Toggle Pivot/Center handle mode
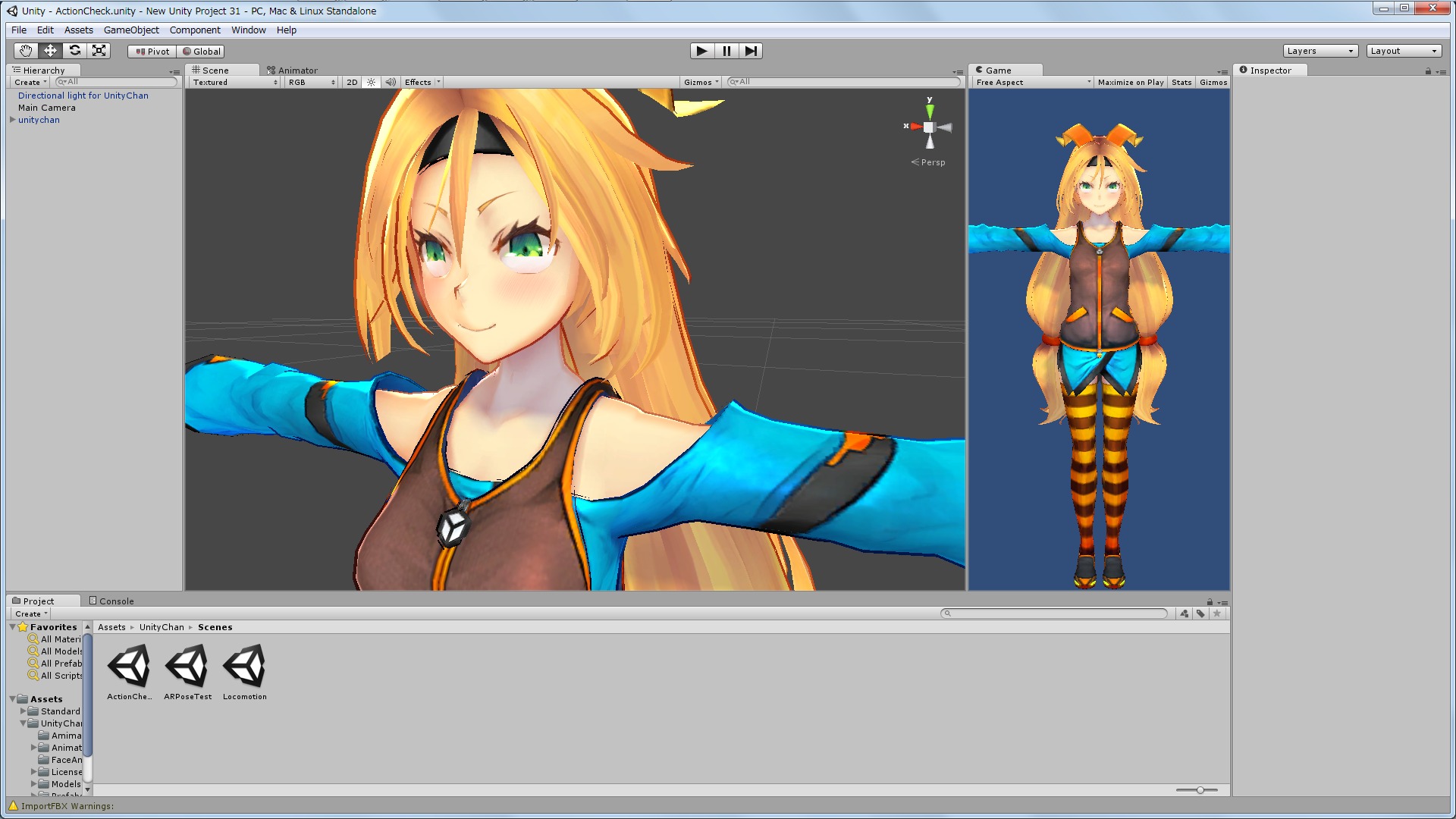The image size is (1456, 819). pyautogui.click(x=152, y=52)
